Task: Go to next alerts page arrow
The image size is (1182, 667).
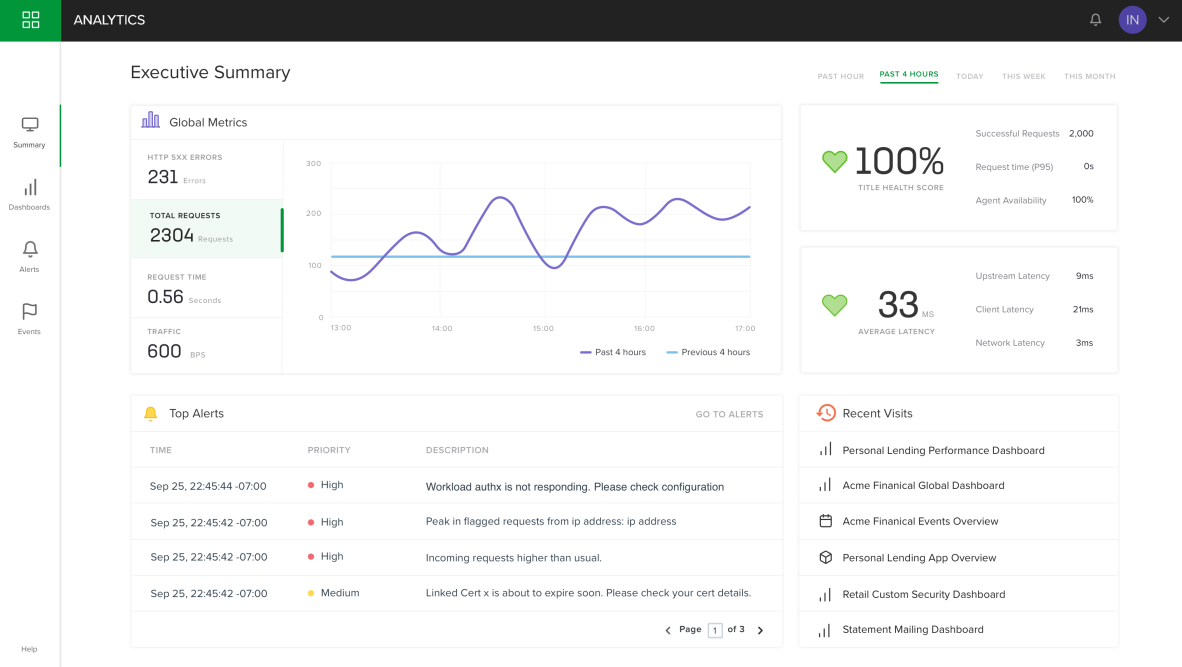Action: (x=760, y=630)
